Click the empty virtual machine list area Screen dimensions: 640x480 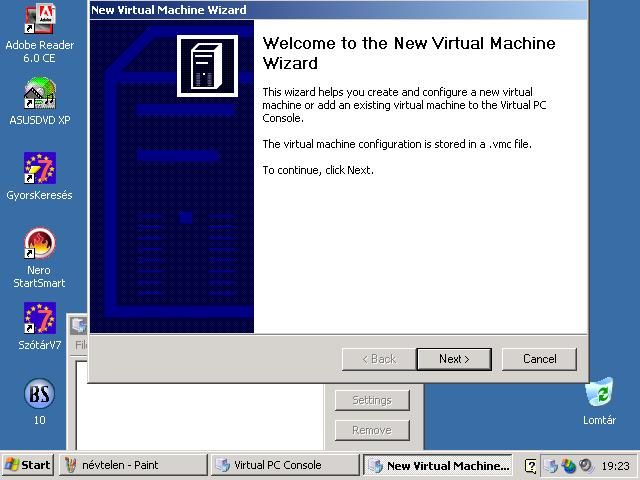coord(200,410)
